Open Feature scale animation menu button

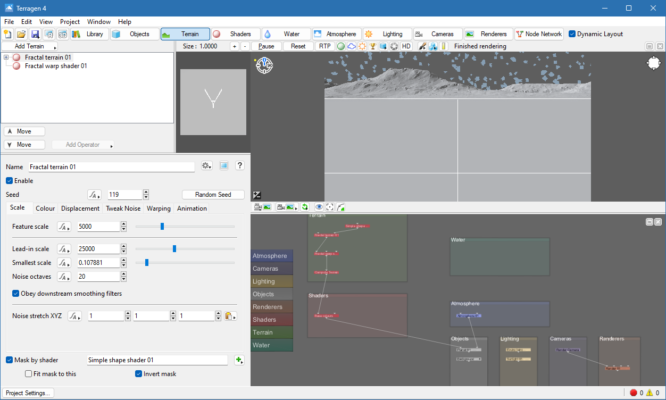point(64,227)
